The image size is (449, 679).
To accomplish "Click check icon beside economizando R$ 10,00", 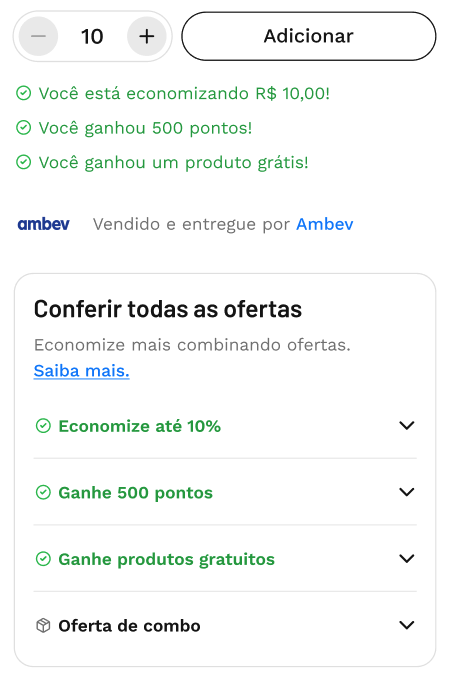I will coord(23,93).
